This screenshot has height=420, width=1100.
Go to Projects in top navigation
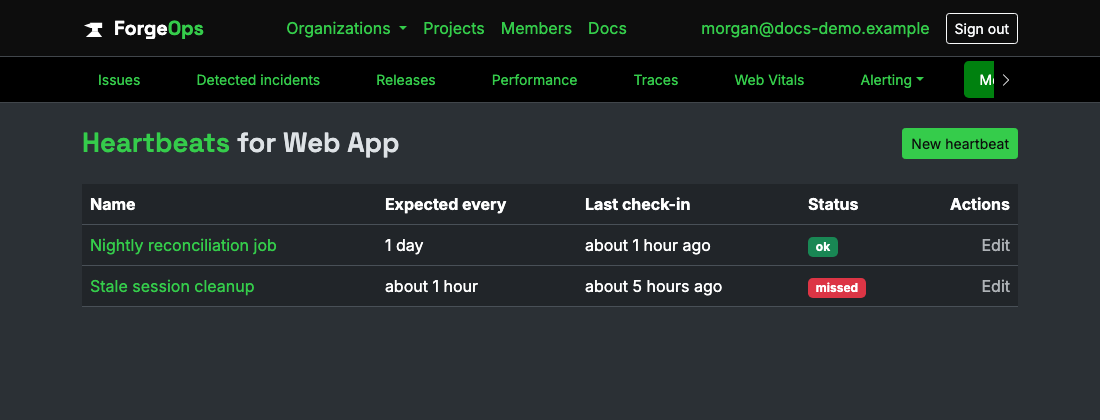coord(454,29)
